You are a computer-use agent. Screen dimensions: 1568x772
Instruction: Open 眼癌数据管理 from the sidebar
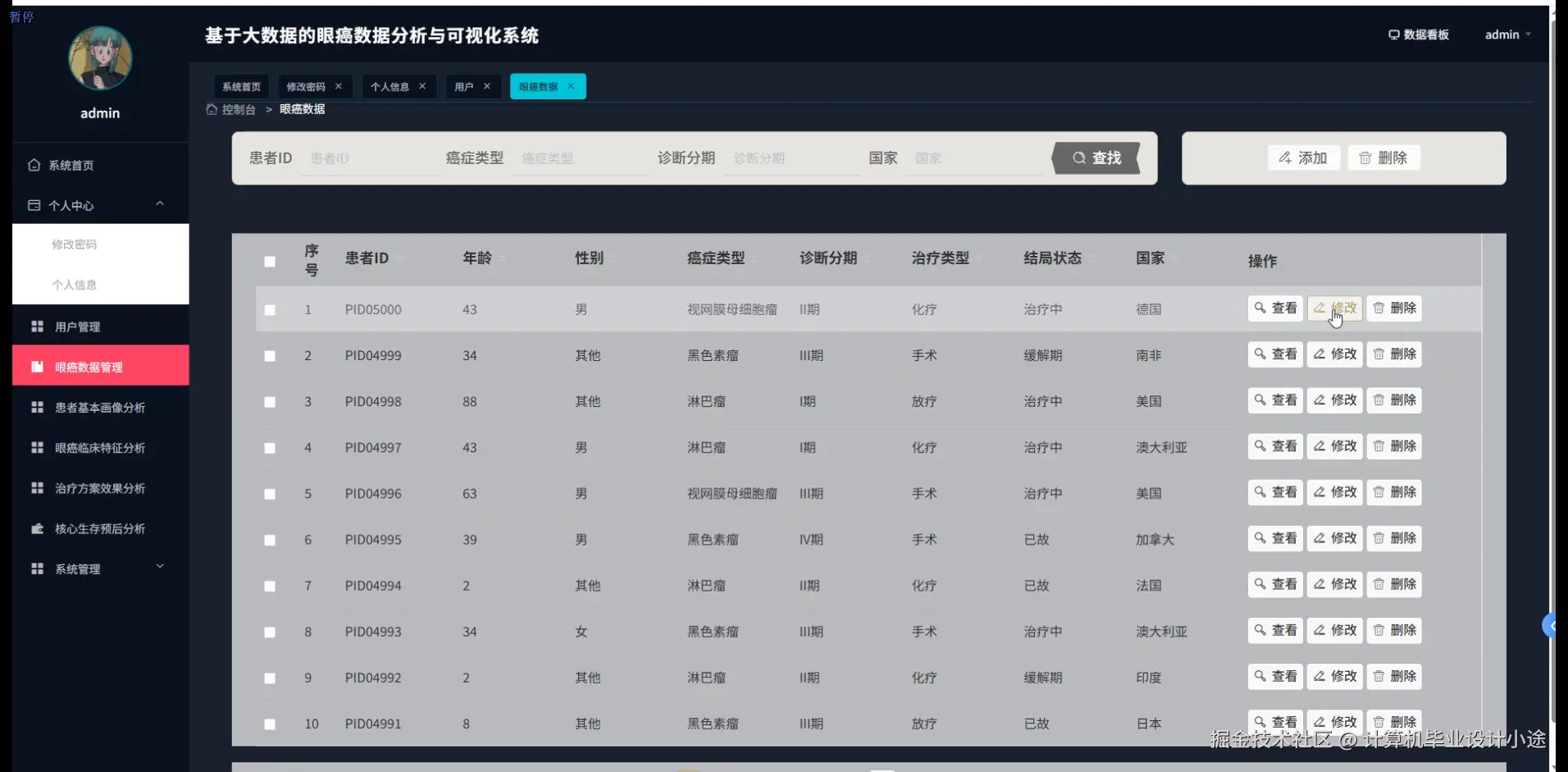pyautogui.click(x=36, y=367)
